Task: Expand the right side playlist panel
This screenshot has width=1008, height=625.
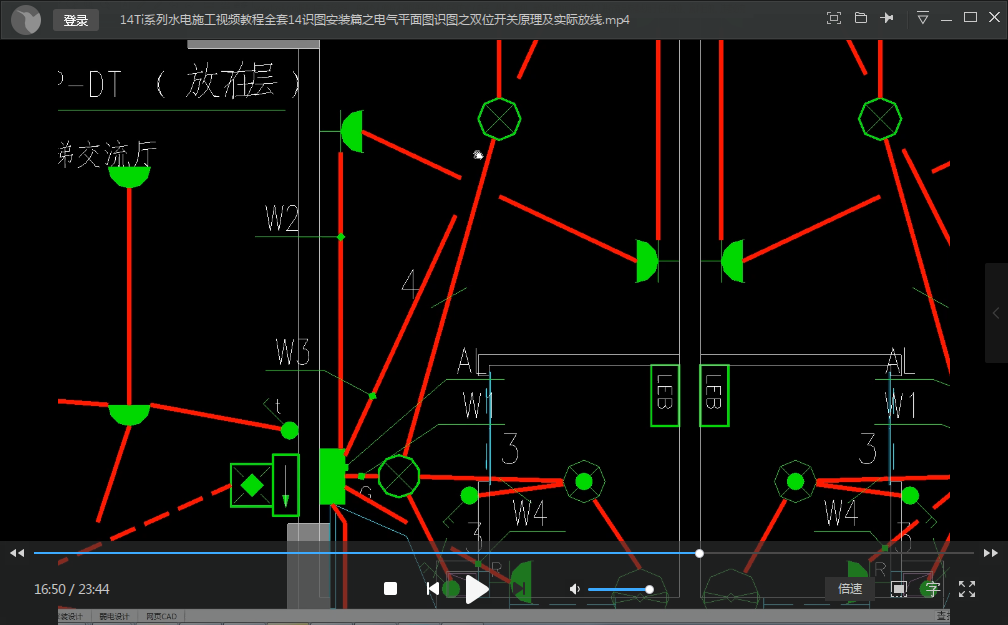Action: pos(996,313)
